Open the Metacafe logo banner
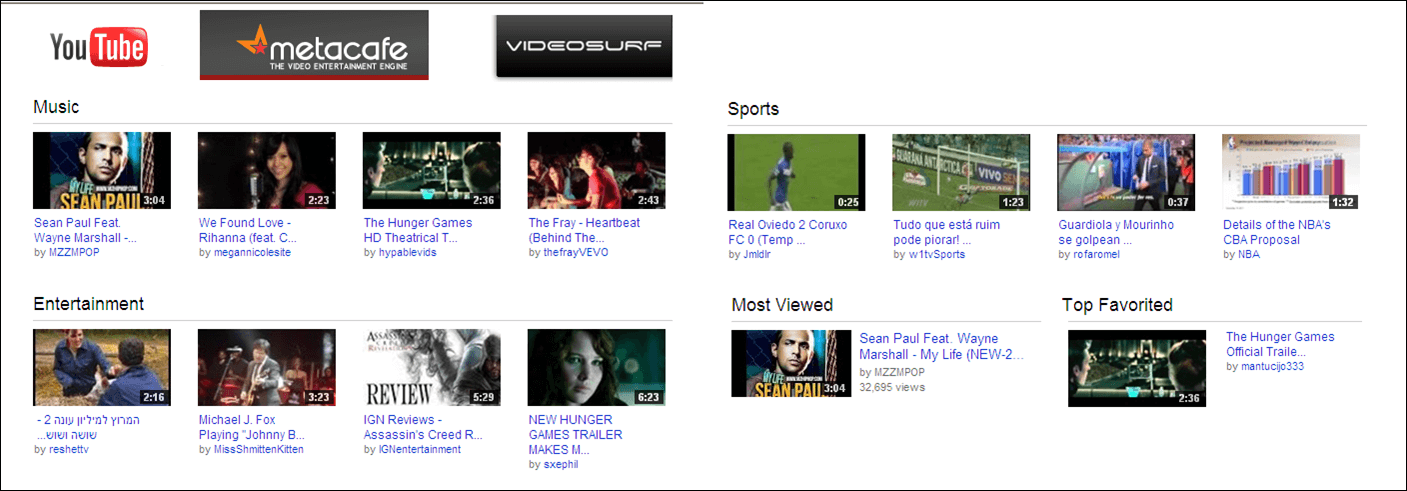 click(x=314, y=45)
